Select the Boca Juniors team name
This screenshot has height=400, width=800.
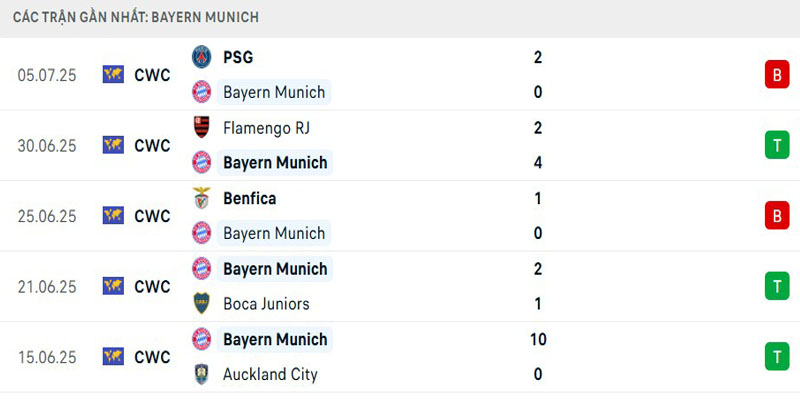click(x=266, y=304)
